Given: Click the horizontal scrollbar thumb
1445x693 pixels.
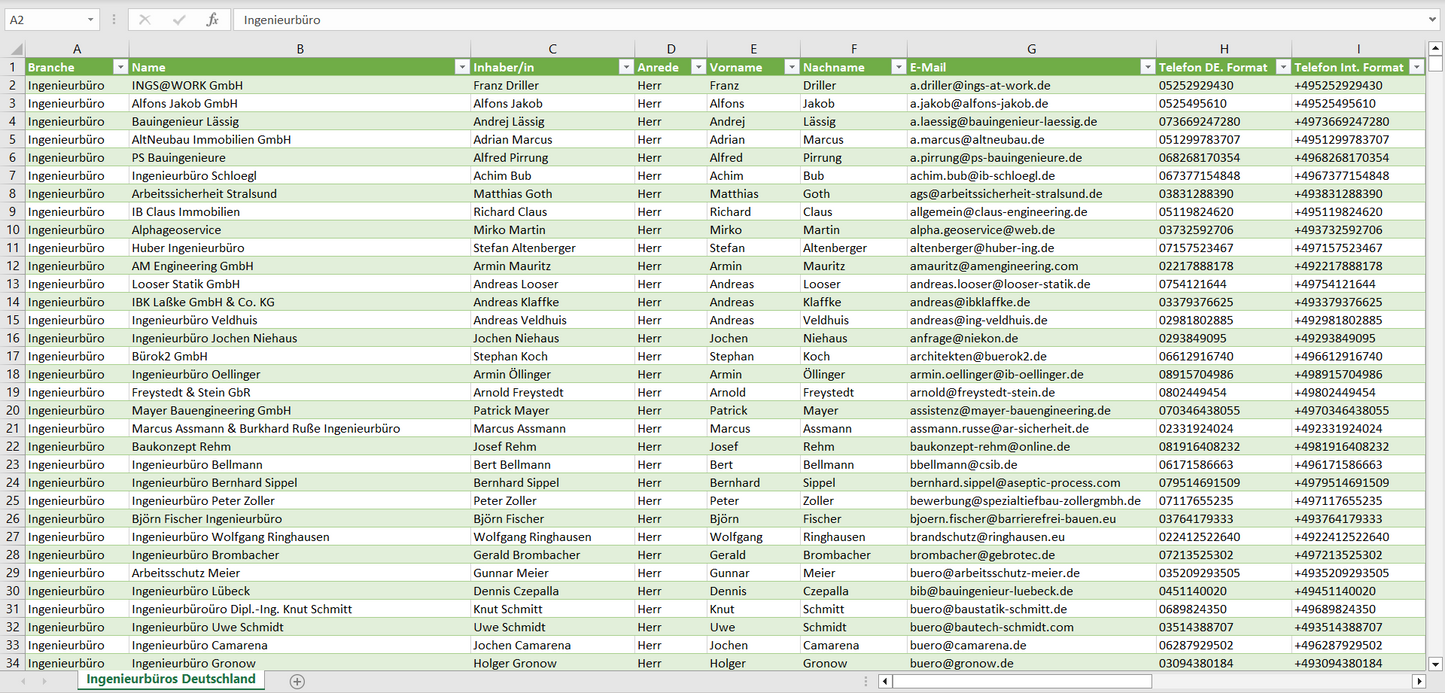Looking at the screenshot, I should [x=1021, y=681].
